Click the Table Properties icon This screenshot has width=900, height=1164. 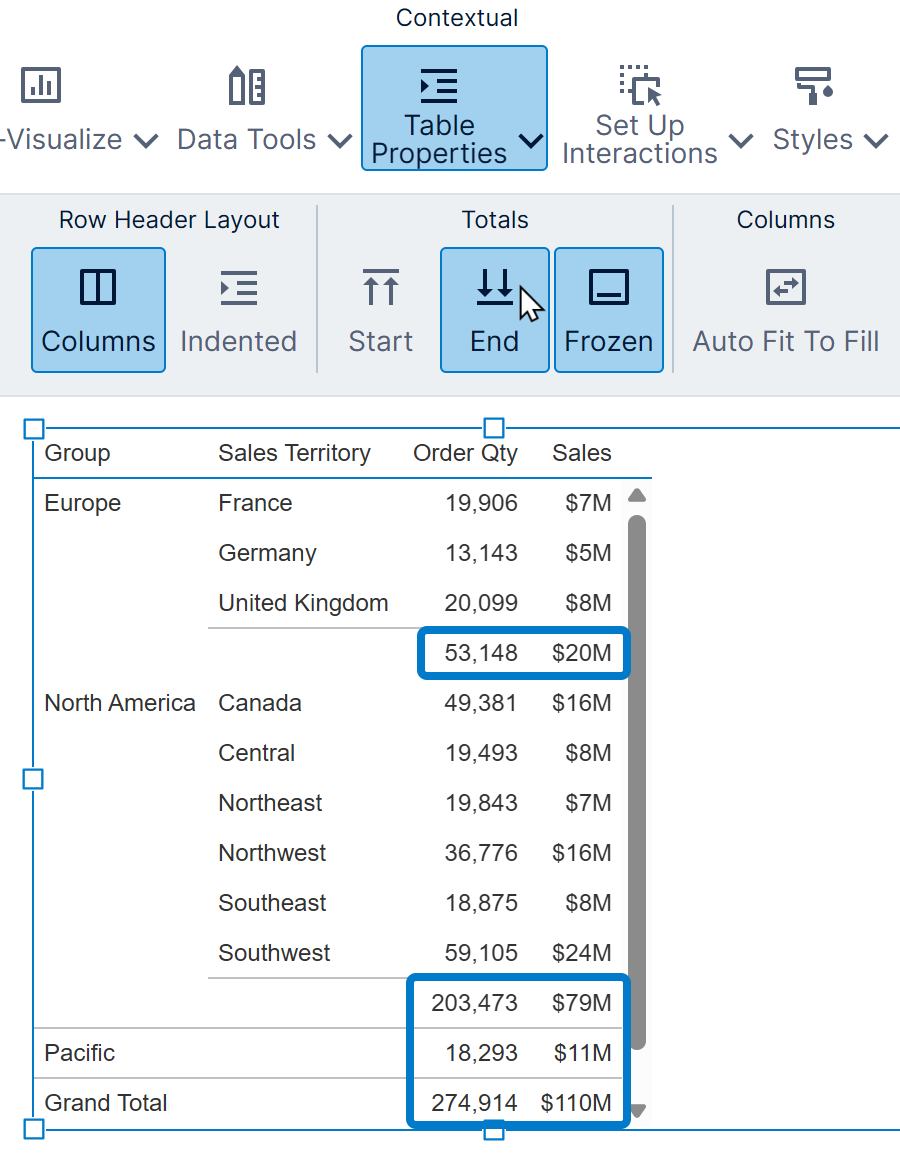[438, 86]
